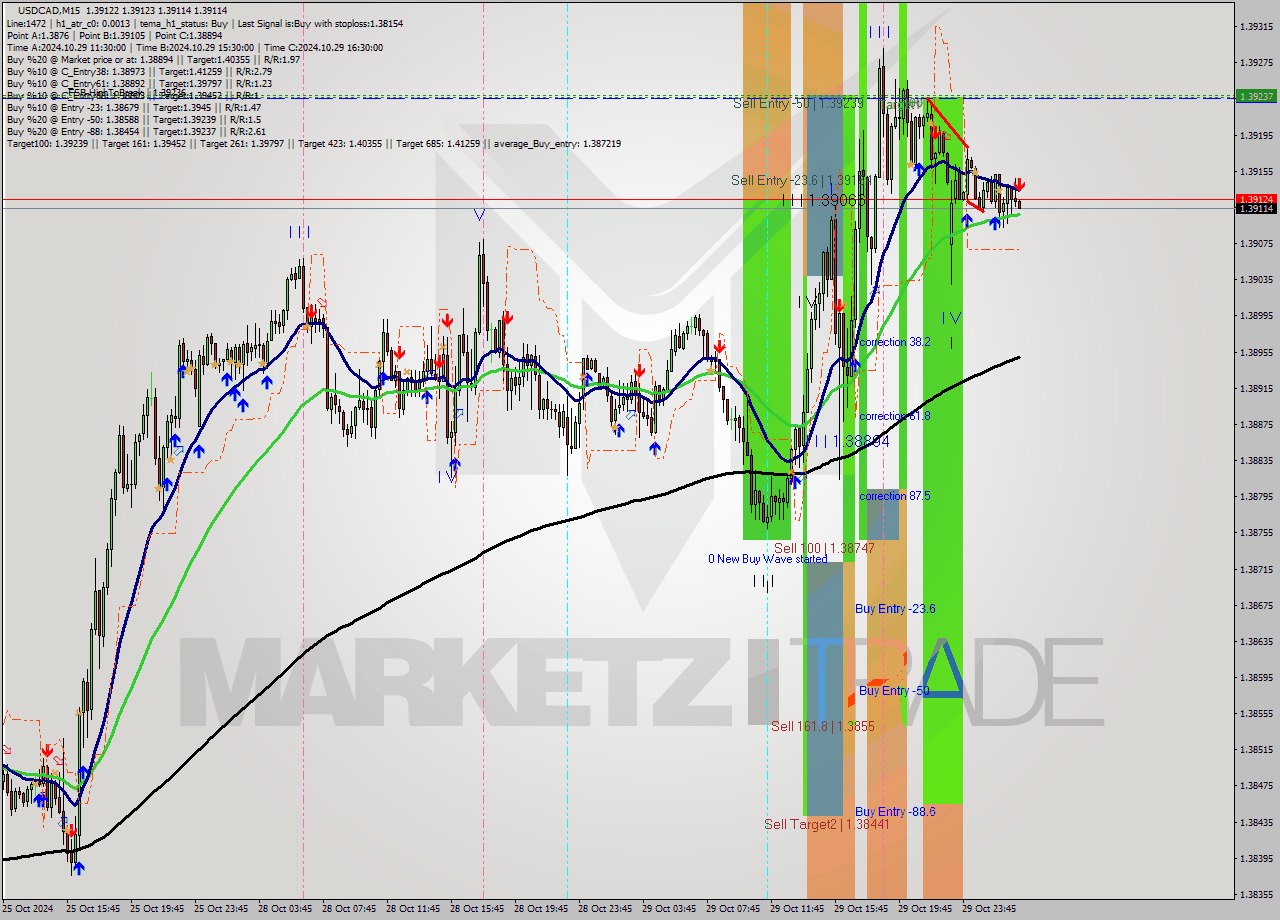Click the 1.38995 price axis value
Viewport: 1280px width, 920px height.
click(1257, 315)
